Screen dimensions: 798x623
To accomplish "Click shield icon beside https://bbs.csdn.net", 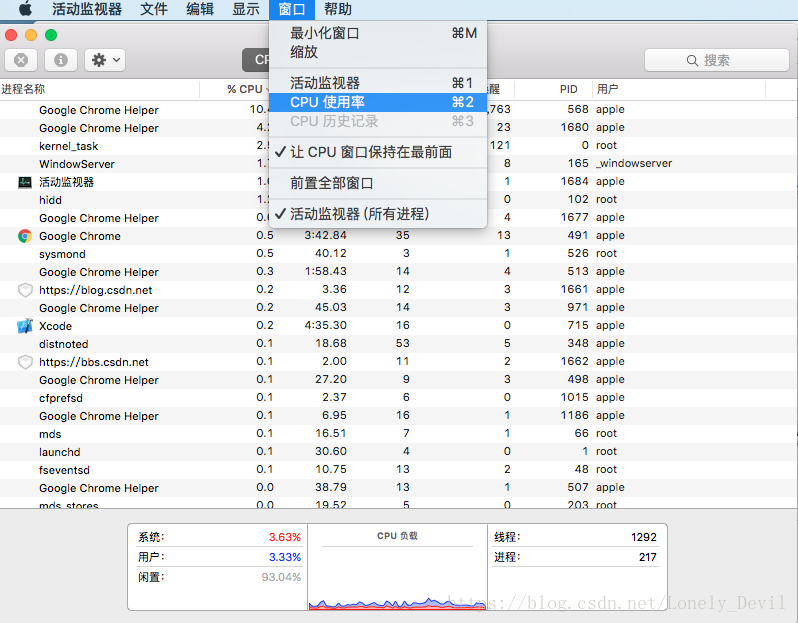I will tap(25, 362).
